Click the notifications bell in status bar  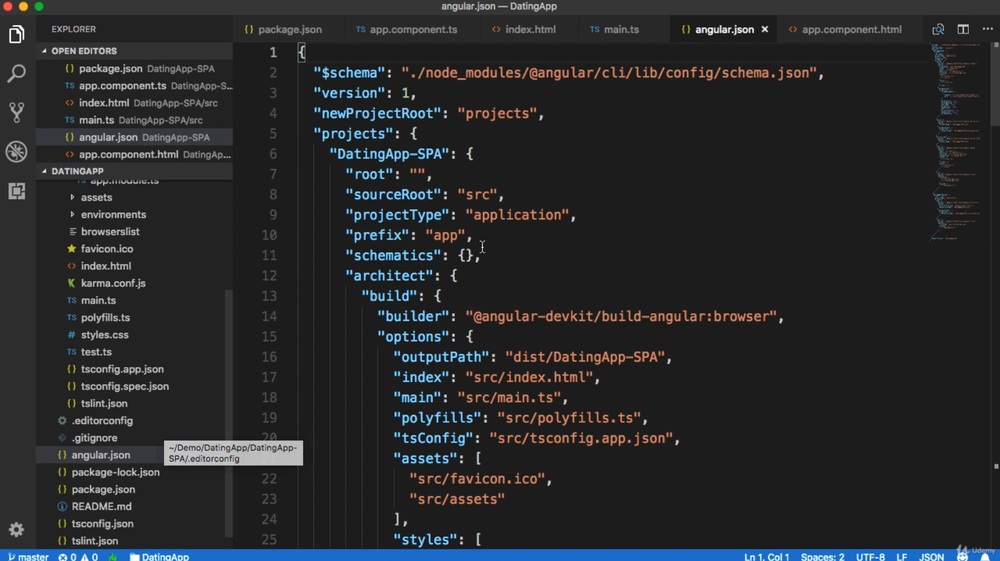pos(985,557)
